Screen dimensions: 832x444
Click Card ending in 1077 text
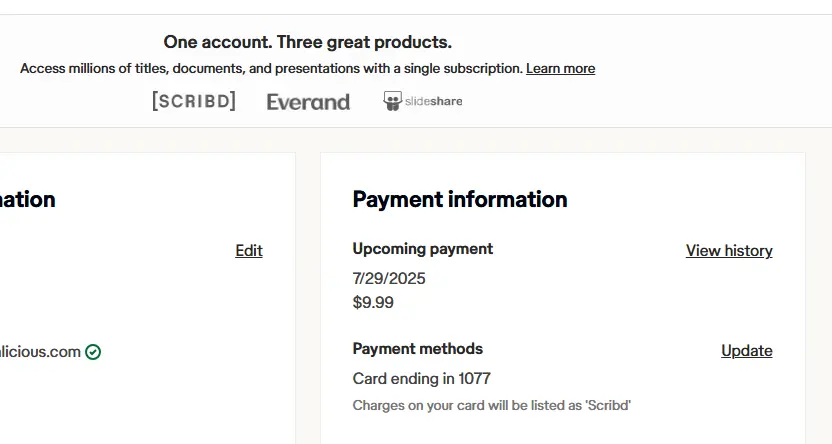[421, 378]
